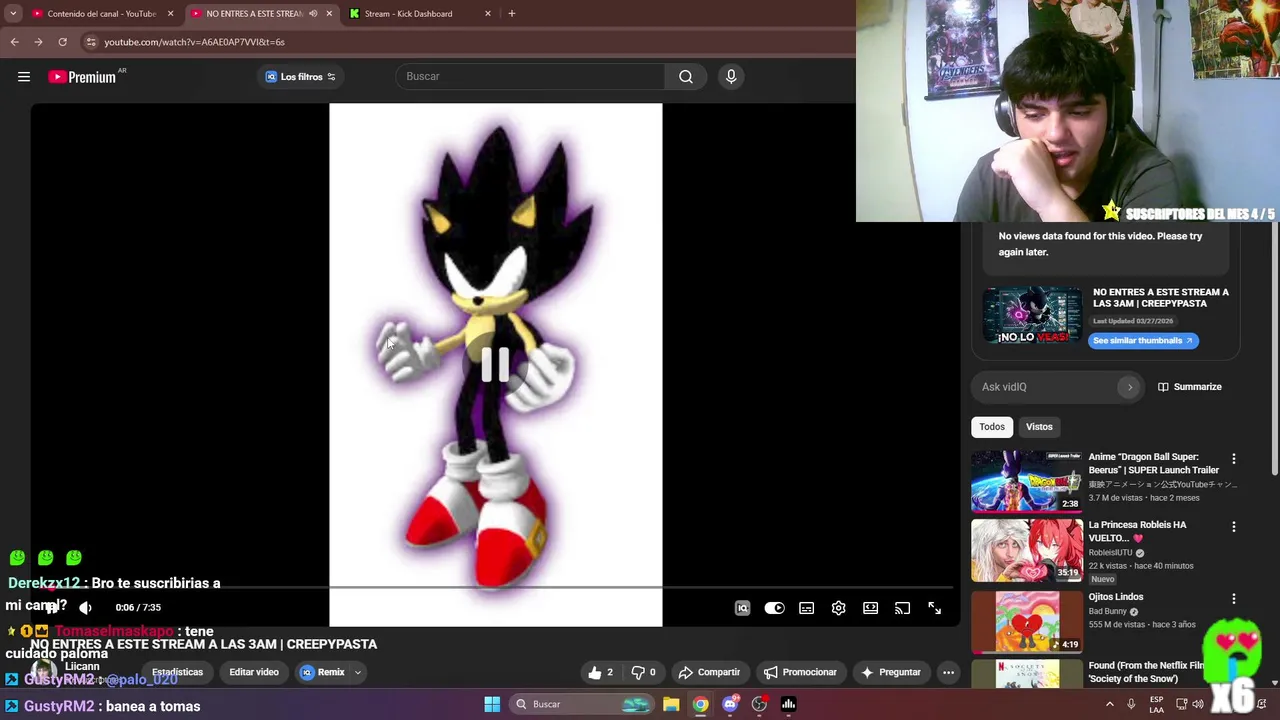
Task: Open the Los filtros vidIQ dropdown
Action: pyautogui.click(x=300, y=77)
